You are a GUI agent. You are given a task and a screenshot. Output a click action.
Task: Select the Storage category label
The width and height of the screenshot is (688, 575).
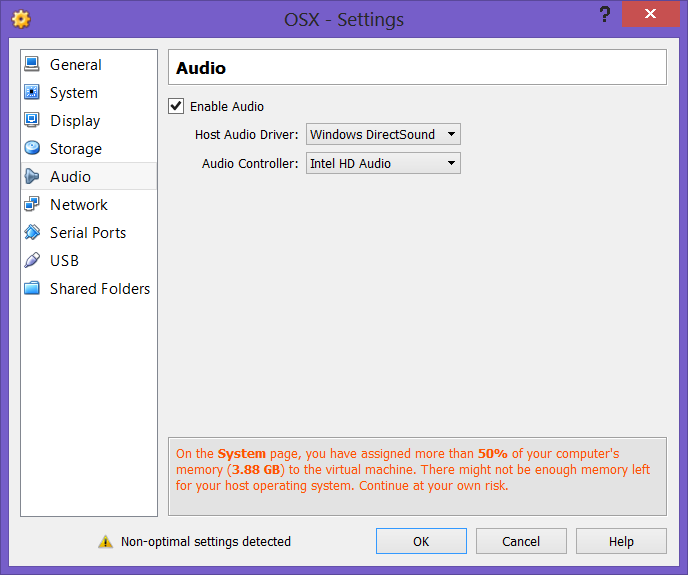pos(76,149)
